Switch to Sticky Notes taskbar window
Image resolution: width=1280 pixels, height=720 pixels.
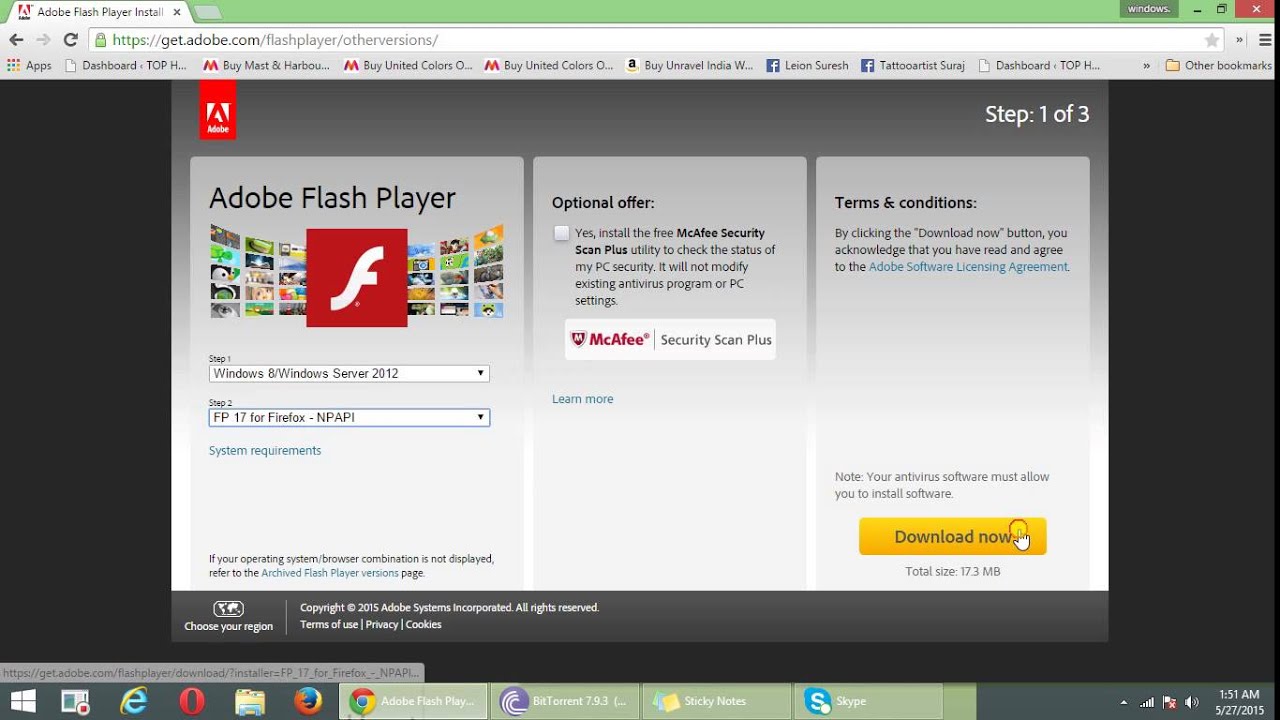click(716, 701)
